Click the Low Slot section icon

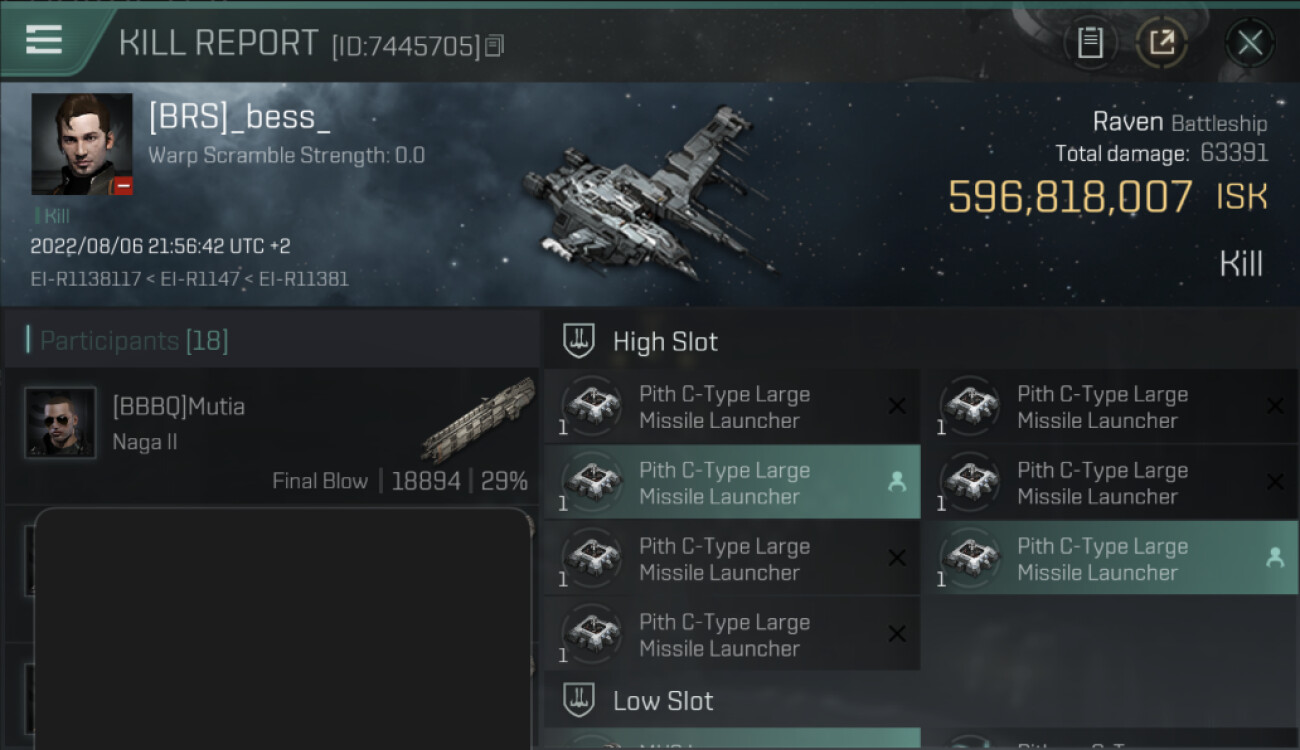579,701
